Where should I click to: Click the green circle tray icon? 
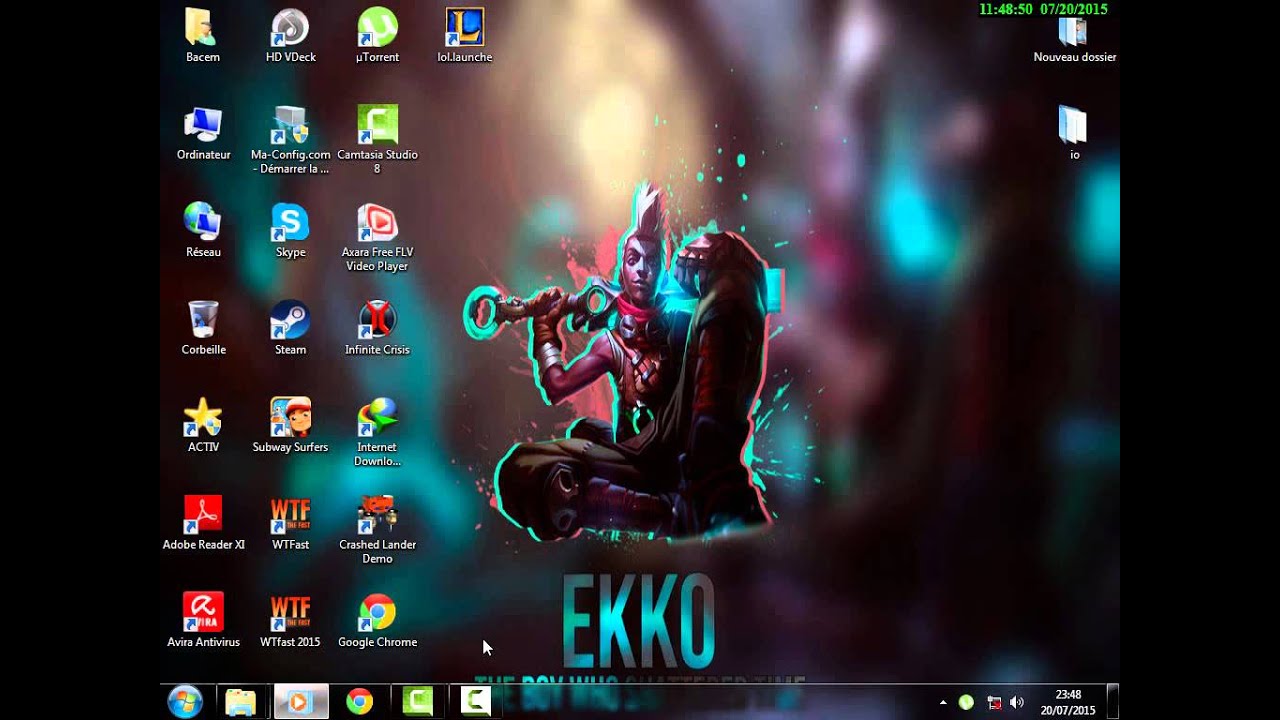966,703
